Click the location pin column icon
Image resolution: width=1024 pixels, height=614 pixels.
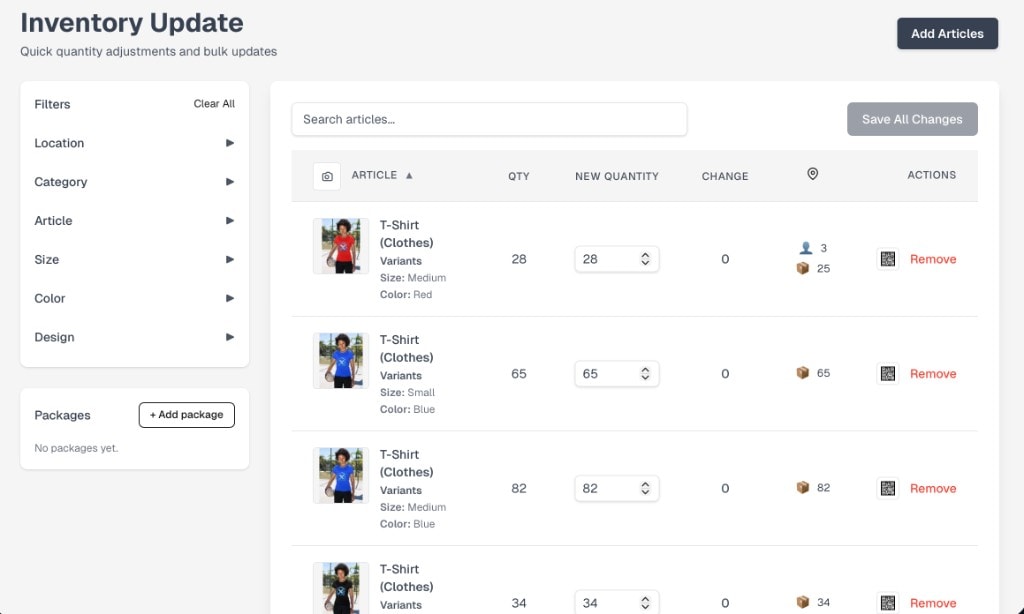(x=812, y=174)
